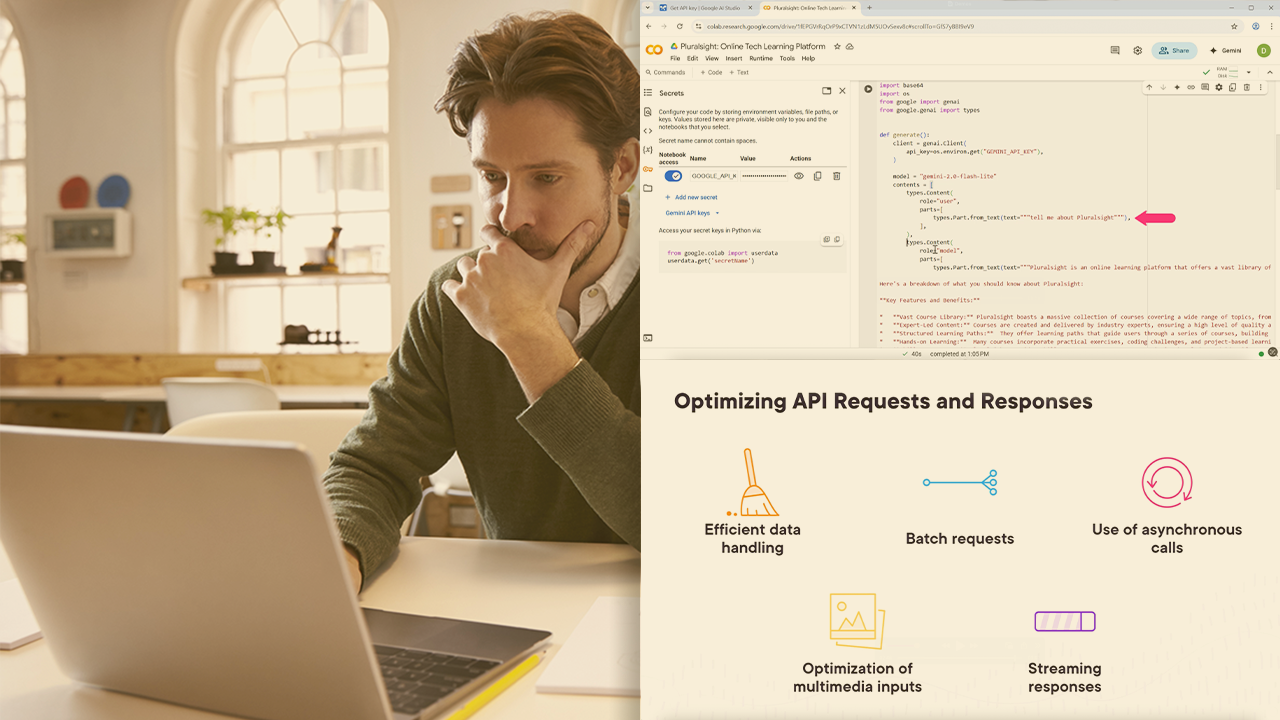
Task: Open the Files folder icon in sidebar
Action: (x=648, y=188)
